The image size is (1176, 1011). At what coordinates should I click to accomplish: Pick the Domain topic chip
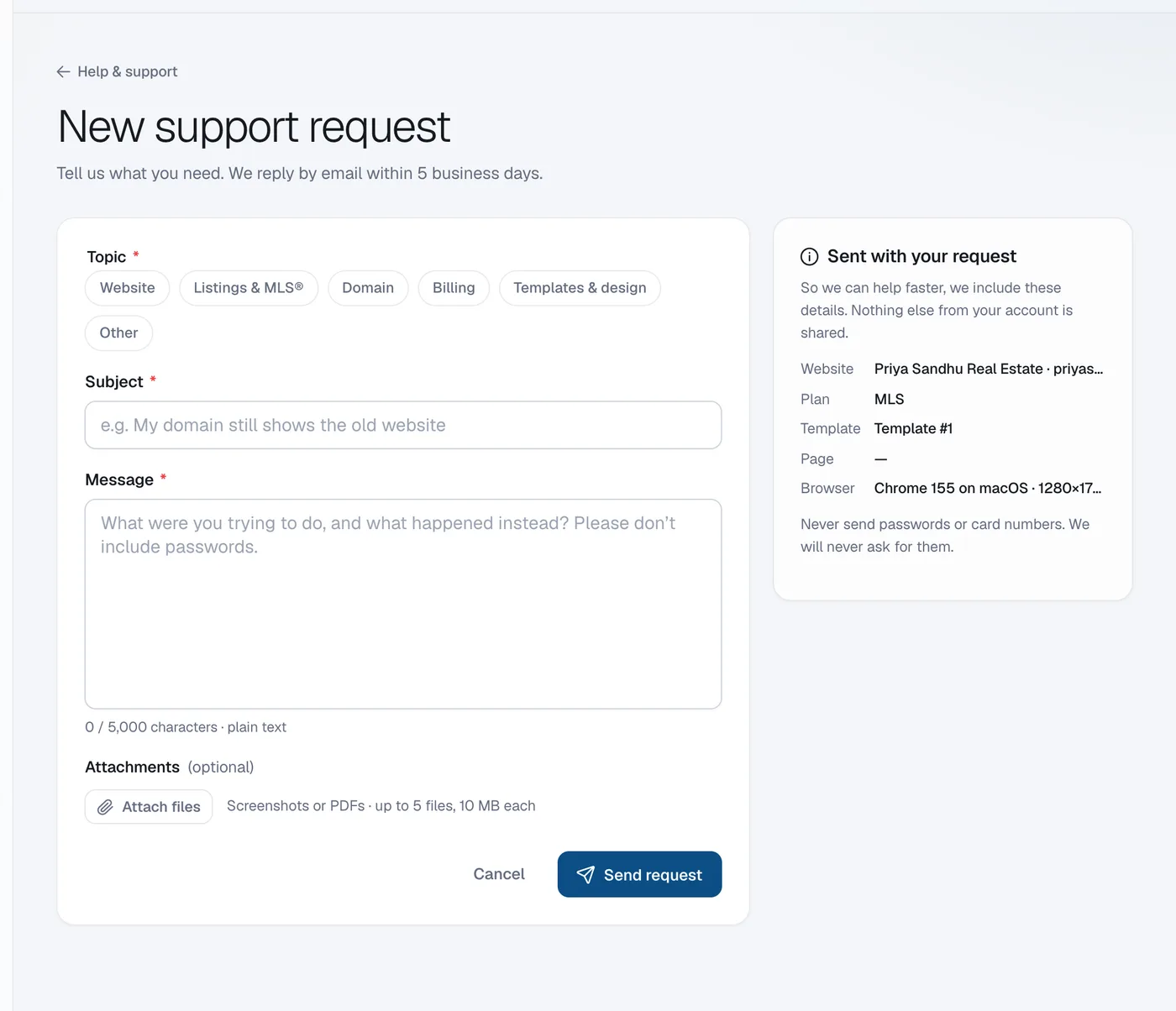(368, 288)
